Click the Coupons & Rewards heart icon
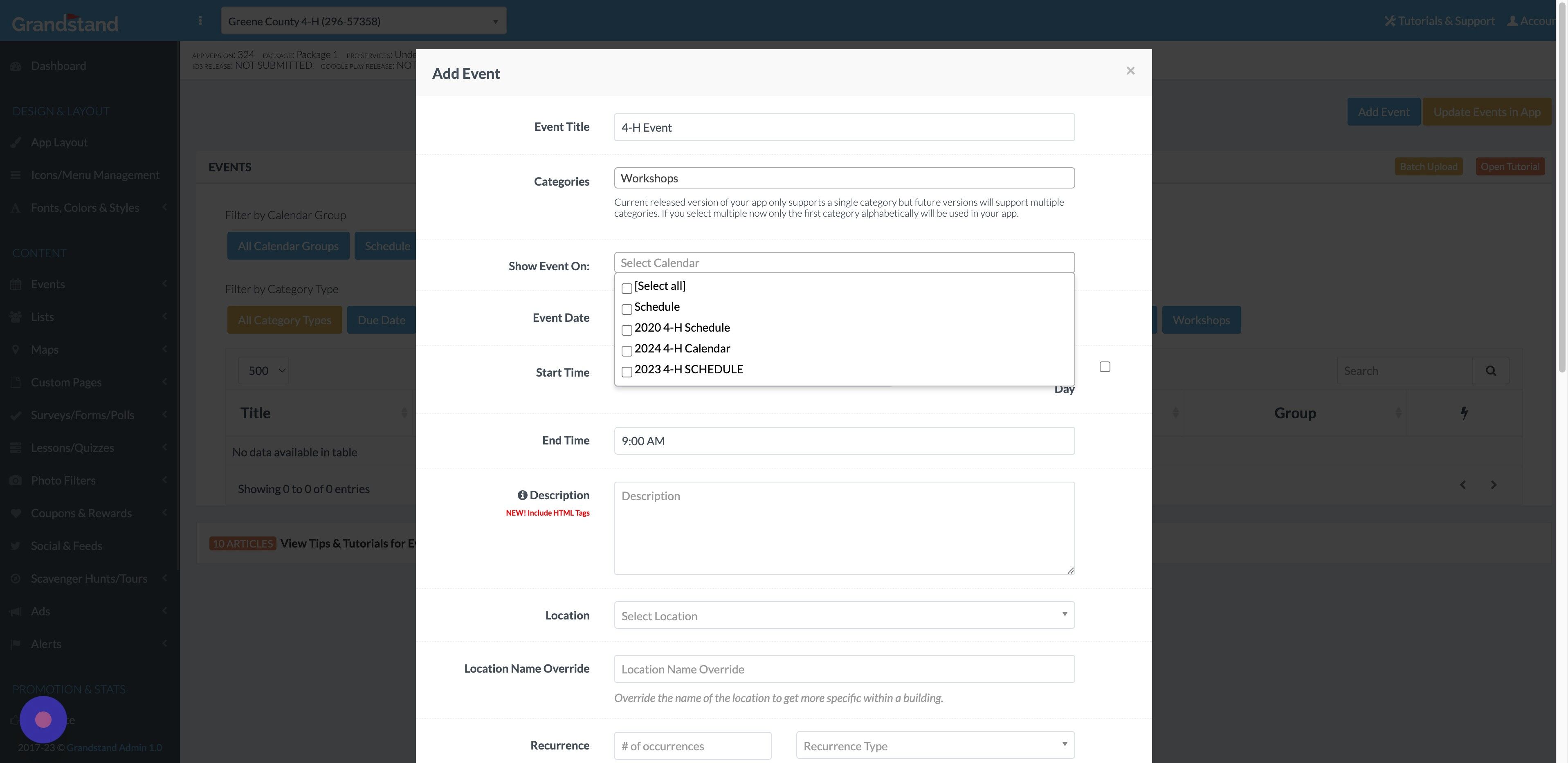 pyautogui.click(x=16, y=513)
